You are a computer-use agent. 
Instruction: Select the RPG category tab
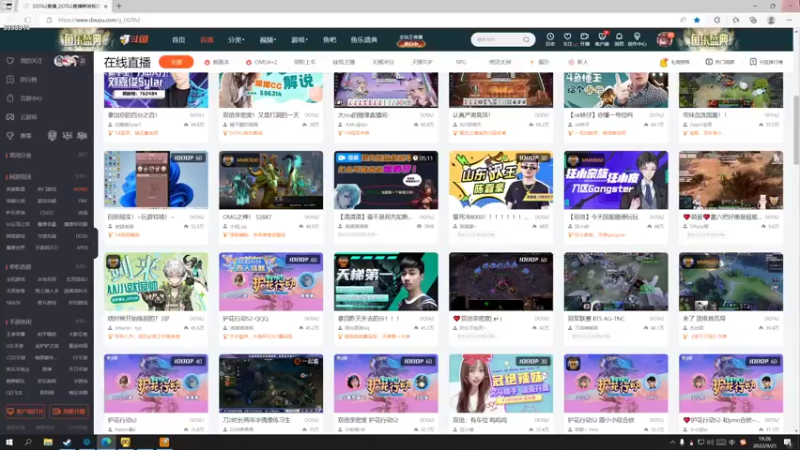(x=461, y=62)
